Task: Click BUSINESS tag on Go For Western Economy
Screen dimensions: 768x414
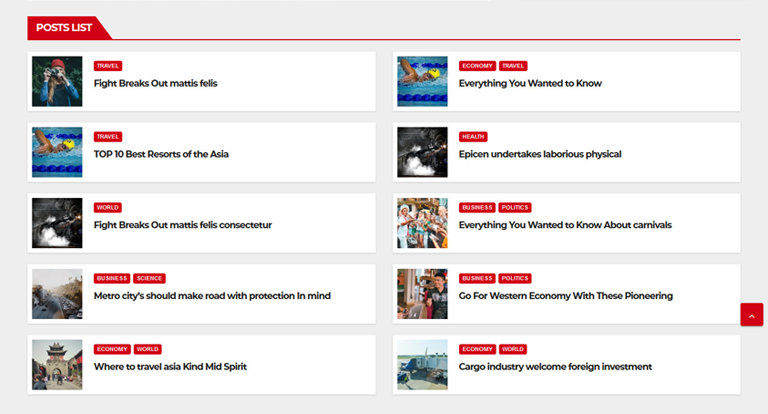Action: [477, 278]
